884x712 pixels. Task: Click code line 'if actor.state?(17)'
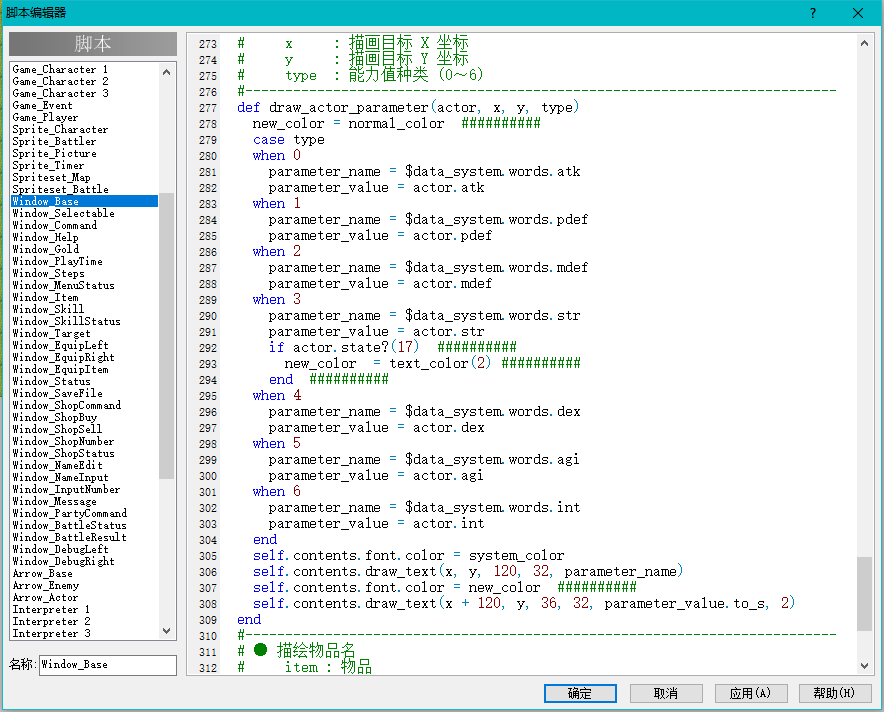pyautogui.click(x=344, y=347)
